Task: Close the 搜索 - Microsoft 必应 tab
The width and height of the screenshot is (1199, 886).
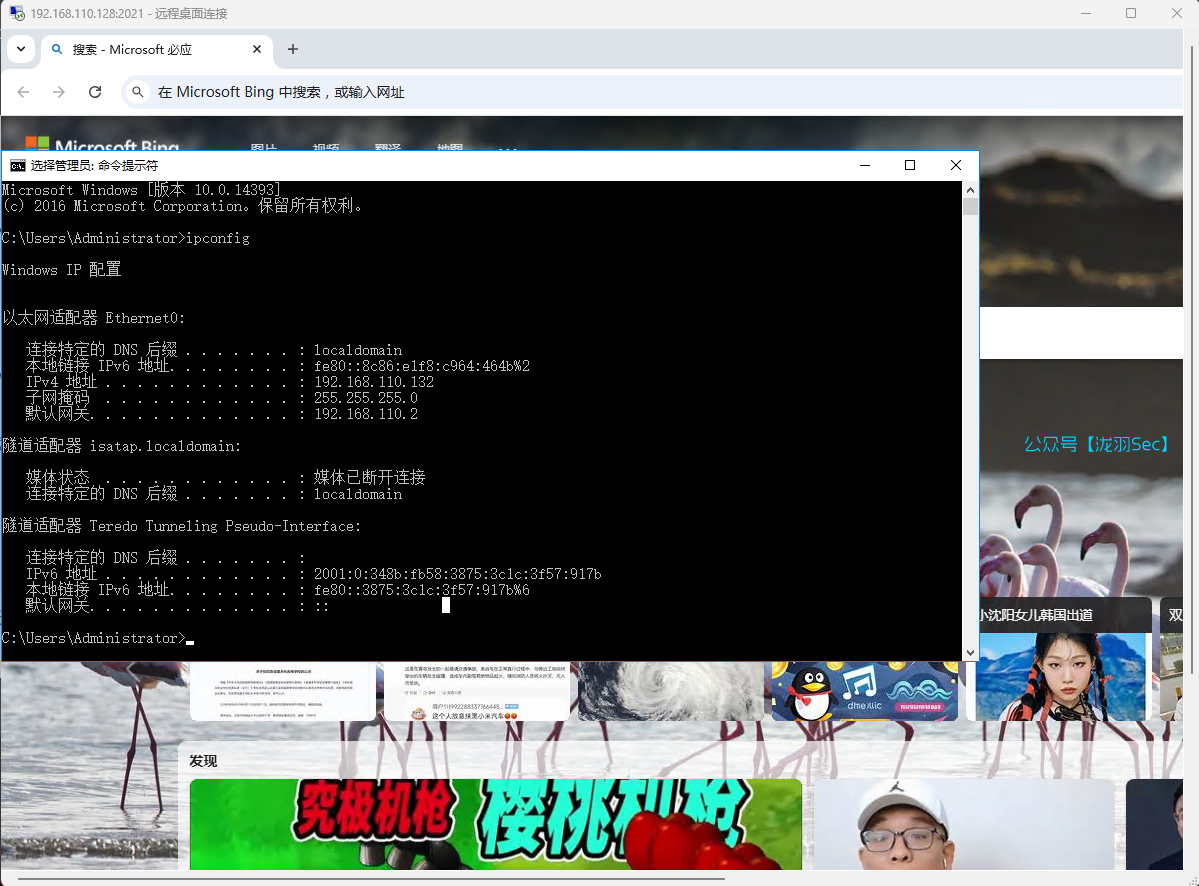Action: point(257,49)
